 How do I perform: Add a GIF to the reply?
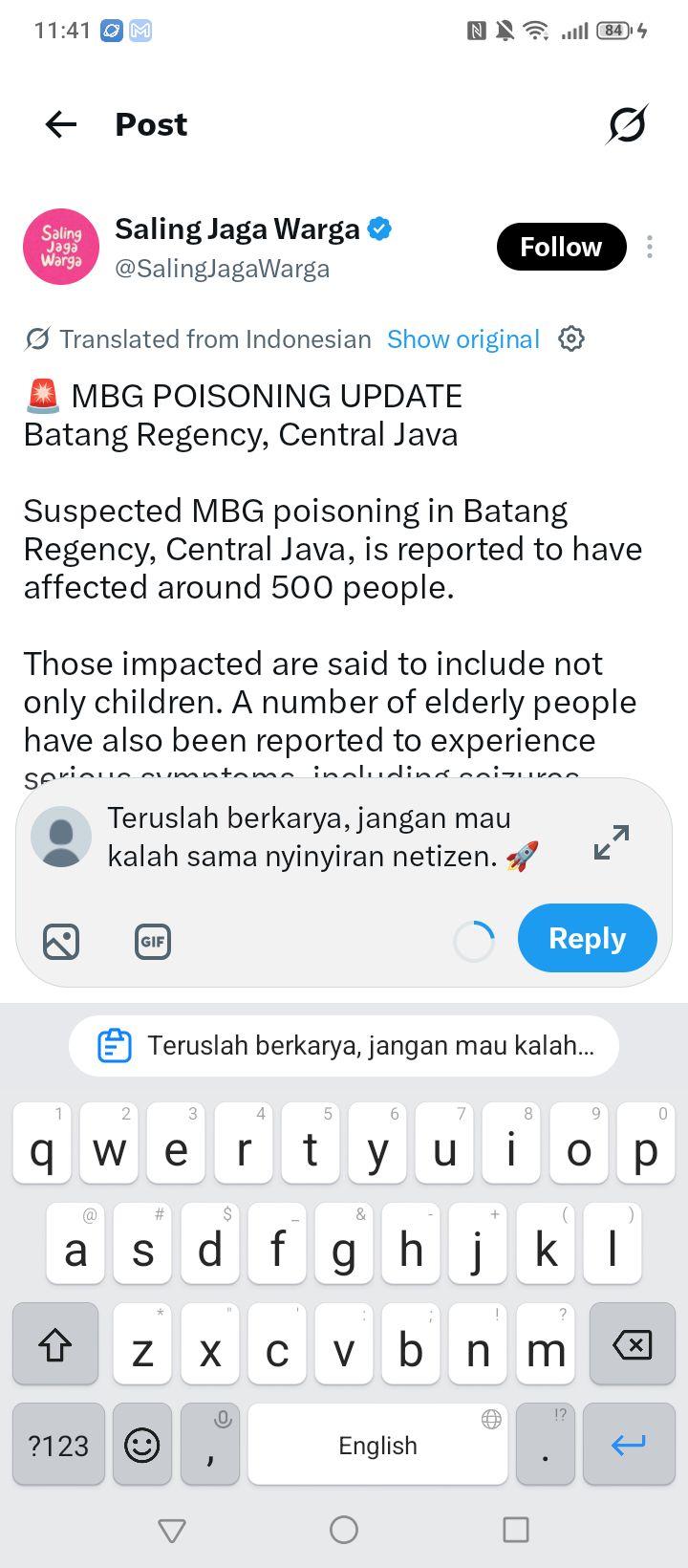pos(153,942)
